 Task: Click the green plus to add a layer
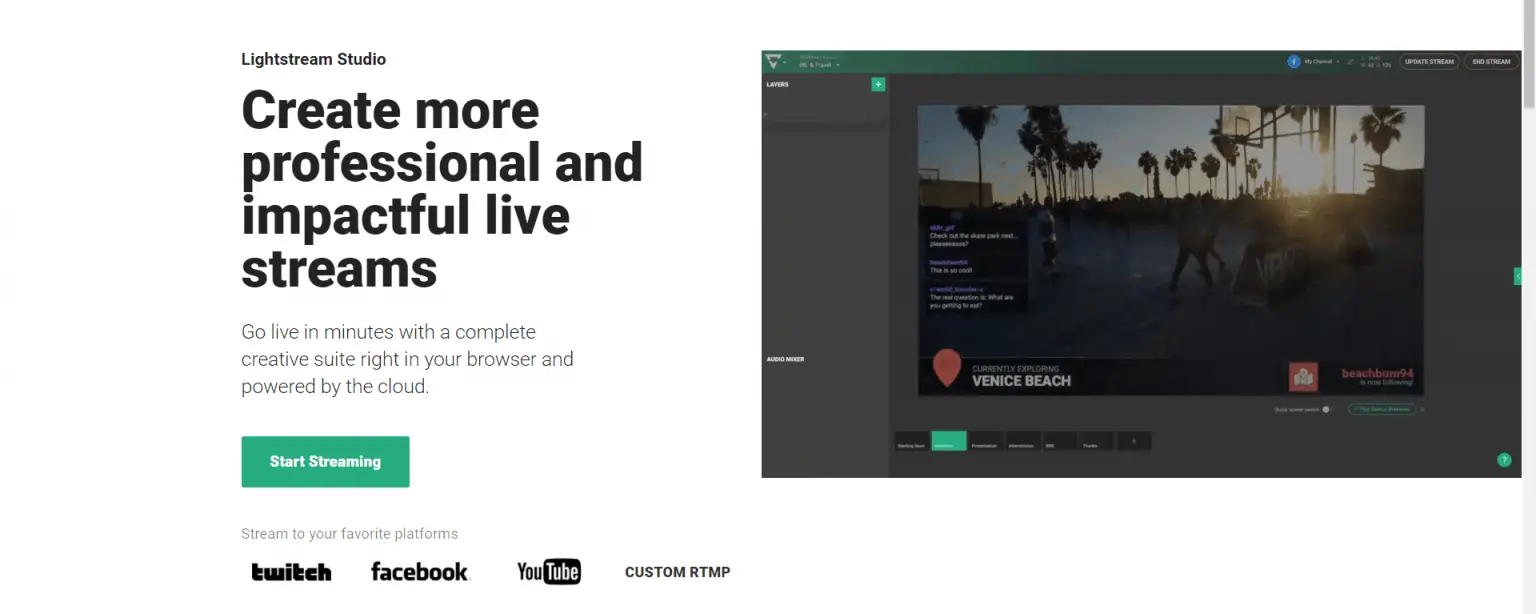(879, 85)
